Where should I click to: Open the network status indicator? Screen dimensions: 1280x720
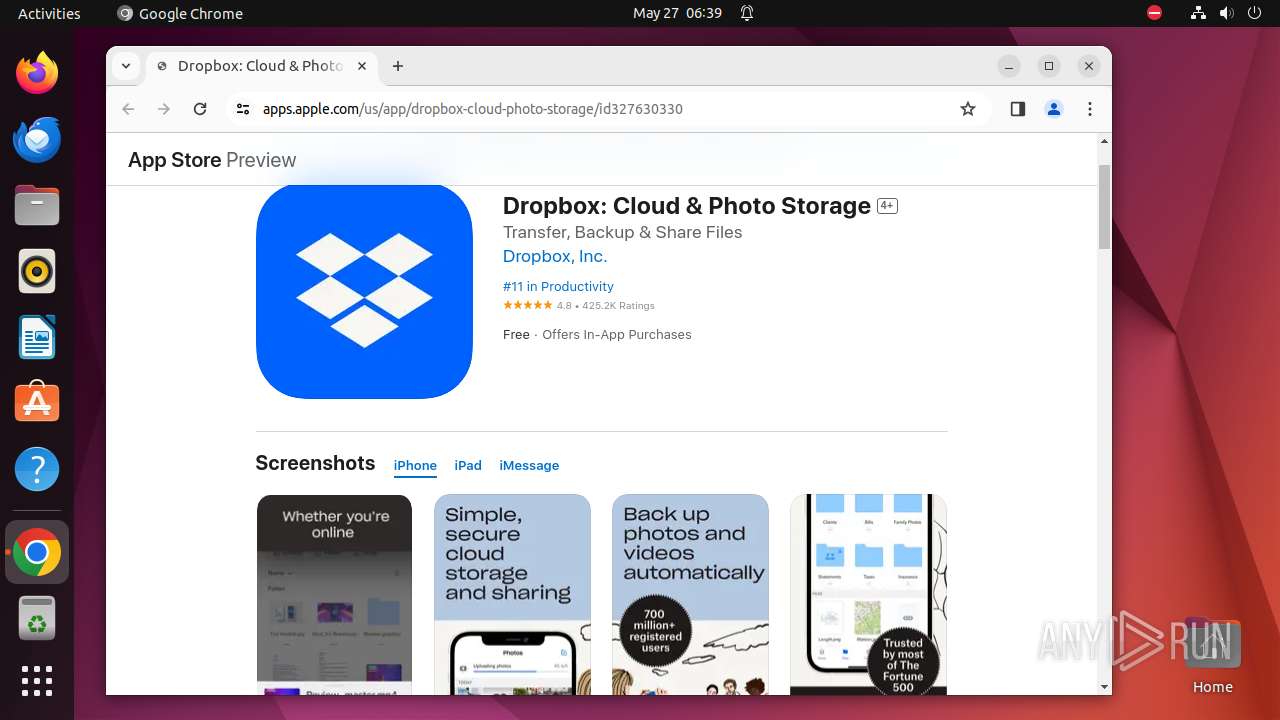(1198, 13)
